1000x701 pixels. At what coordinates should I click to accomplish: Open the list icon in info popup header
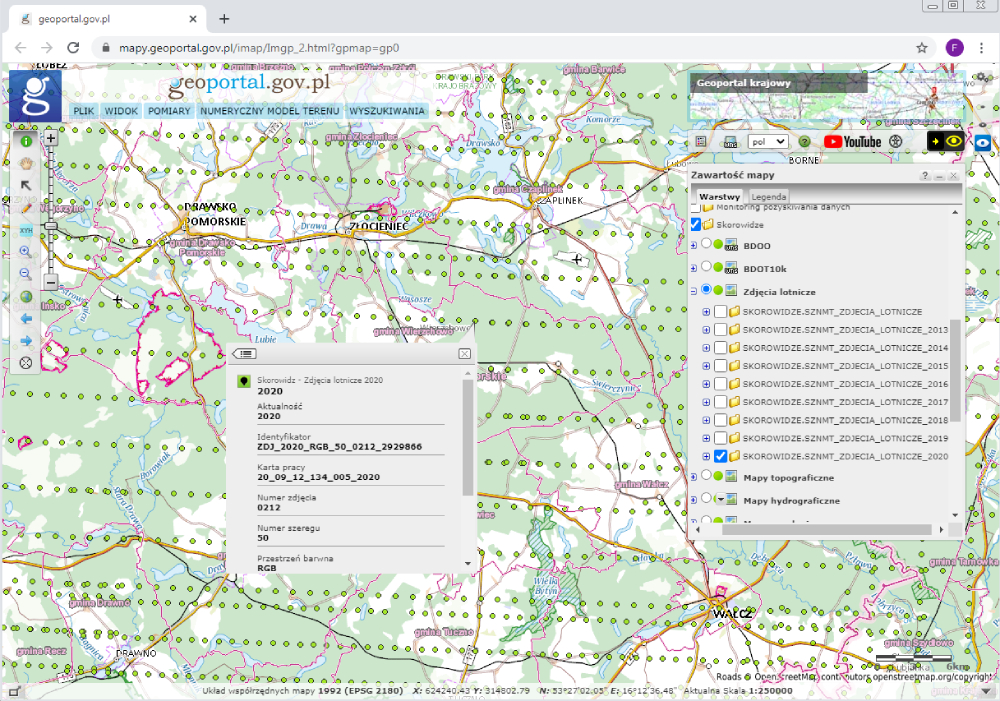tap(244, 353)
